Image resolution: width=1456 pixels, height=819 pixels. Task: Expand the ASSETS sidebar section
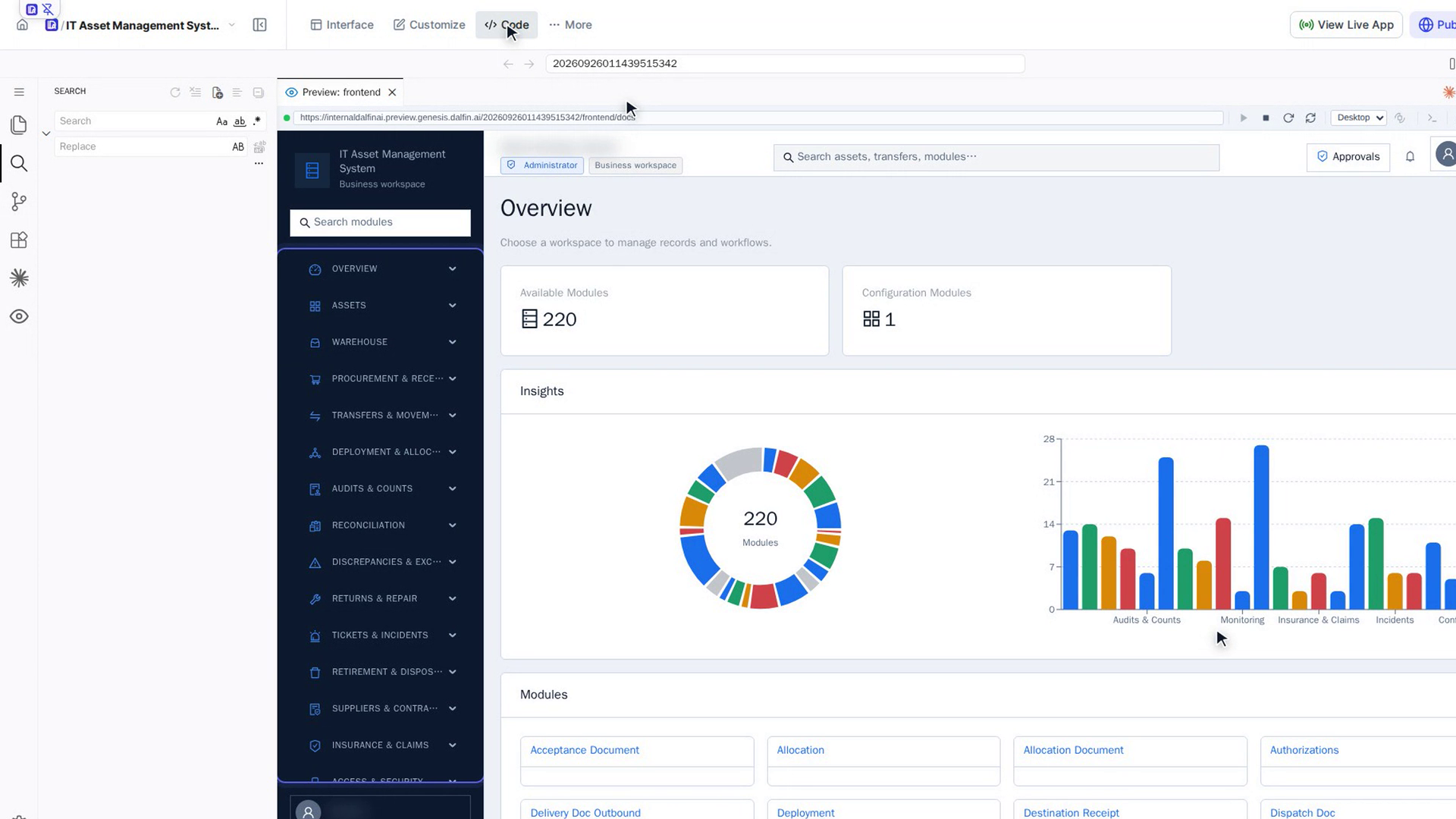(x=380, y=306)
